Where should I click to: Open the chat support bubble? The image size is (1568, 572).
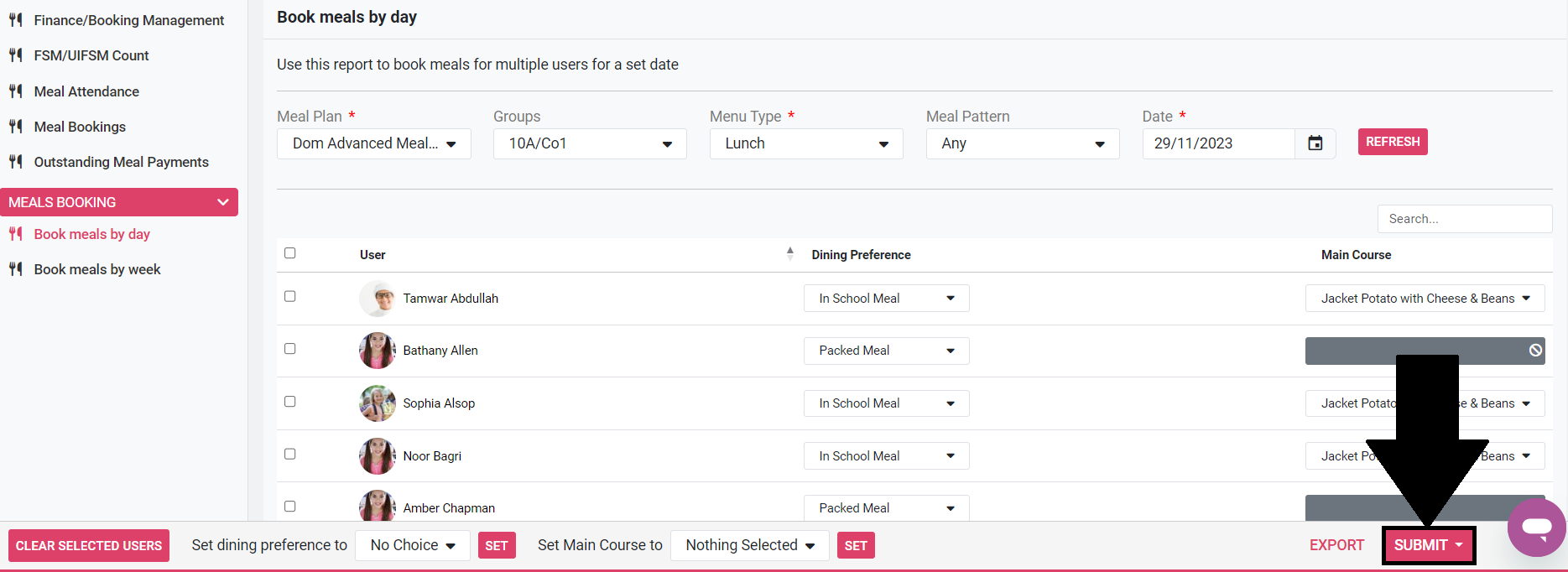click(x=1536, y=528)
